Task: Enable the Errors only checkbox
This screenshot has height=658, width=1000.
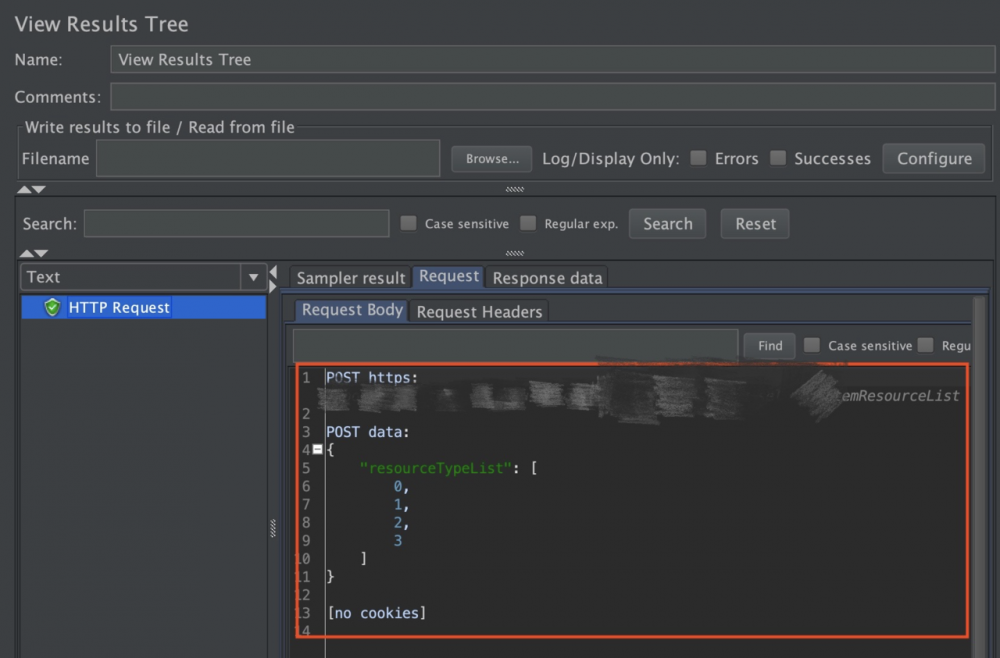Action: click(699, 158)
